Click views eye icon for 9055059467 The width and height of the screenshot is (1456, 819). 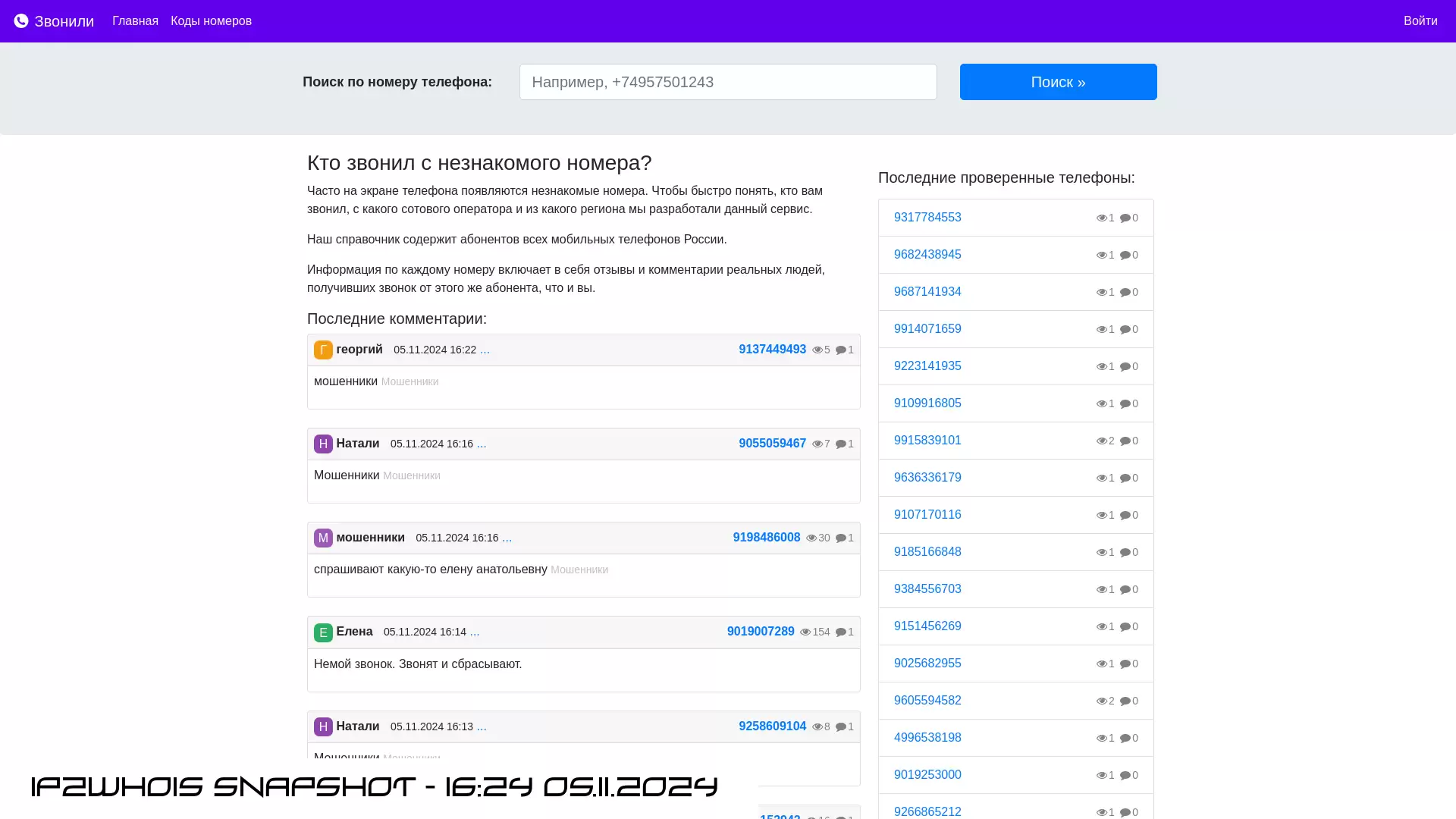[817, 444]
